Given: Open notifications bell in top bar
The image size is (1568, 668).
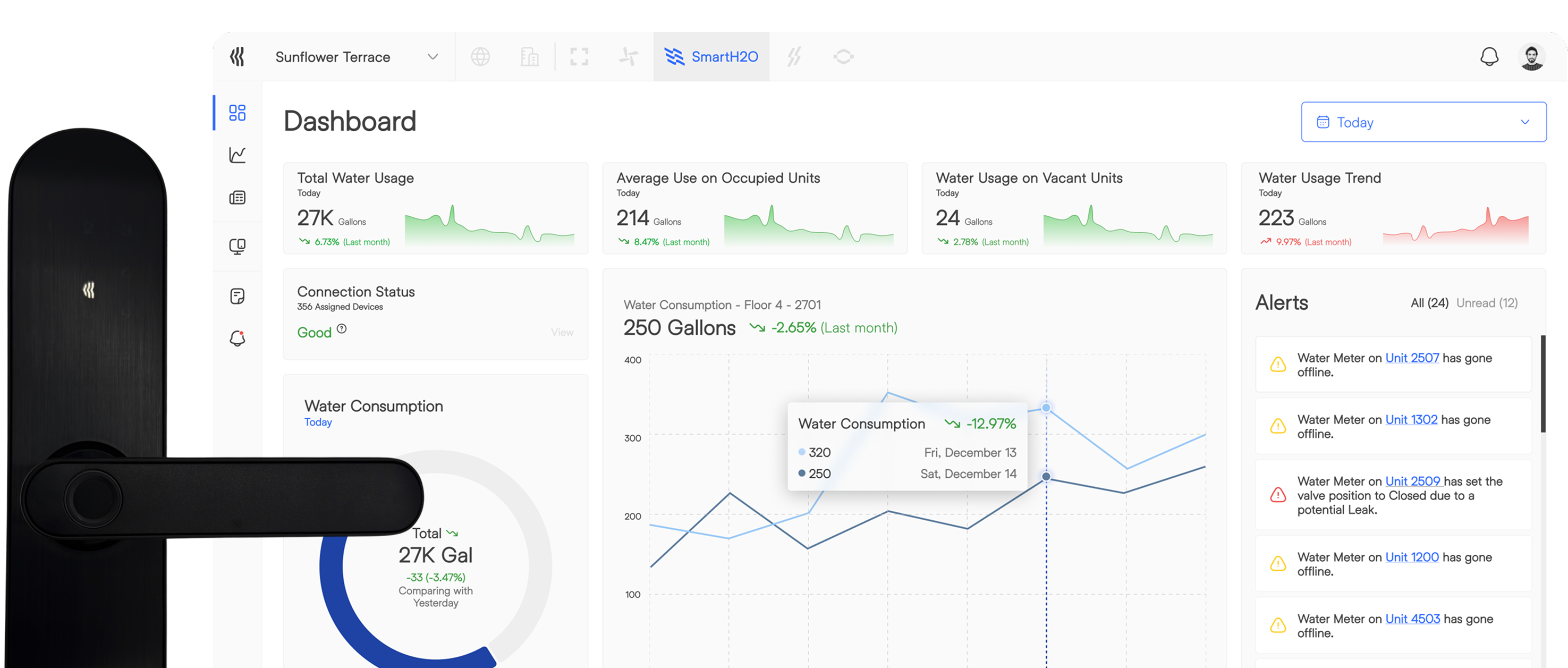Looking at the screenshot, I should [x=1489, y=57].
